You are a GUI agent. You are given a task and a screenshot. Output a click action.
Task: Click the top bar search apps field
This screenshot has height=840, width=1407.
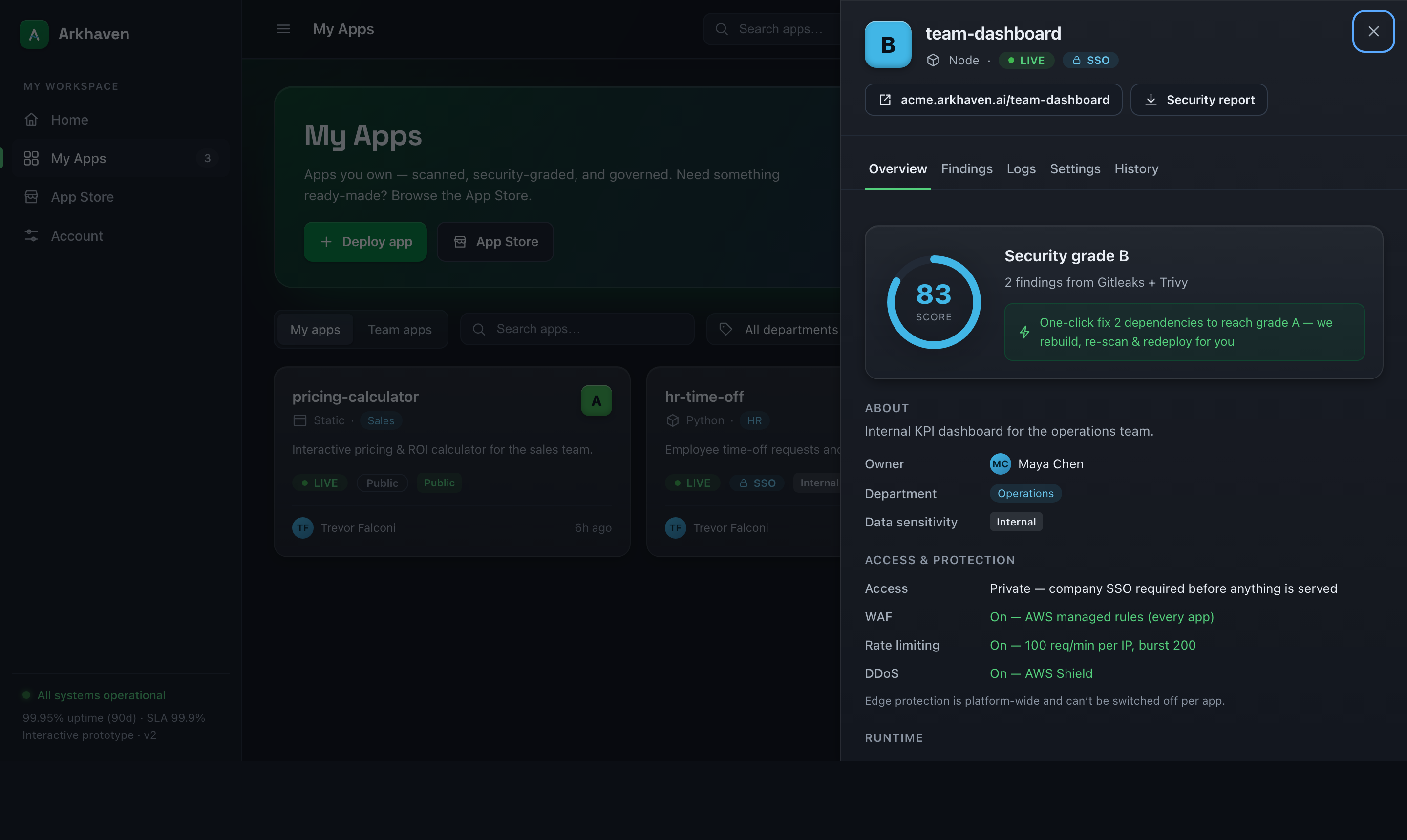[x=772, y=29]
